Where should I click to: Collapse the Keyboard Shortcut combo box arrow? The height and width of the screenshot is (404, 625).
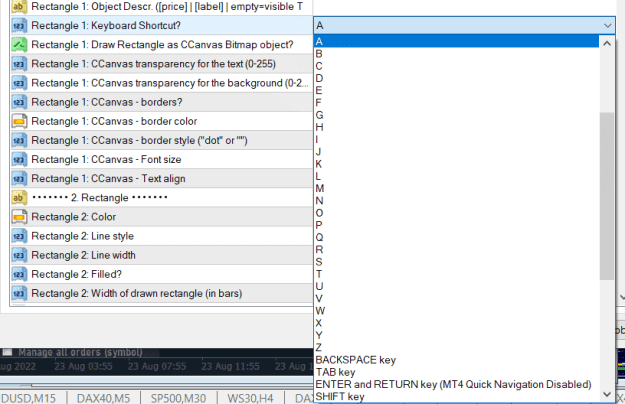[x=607, y=25]
